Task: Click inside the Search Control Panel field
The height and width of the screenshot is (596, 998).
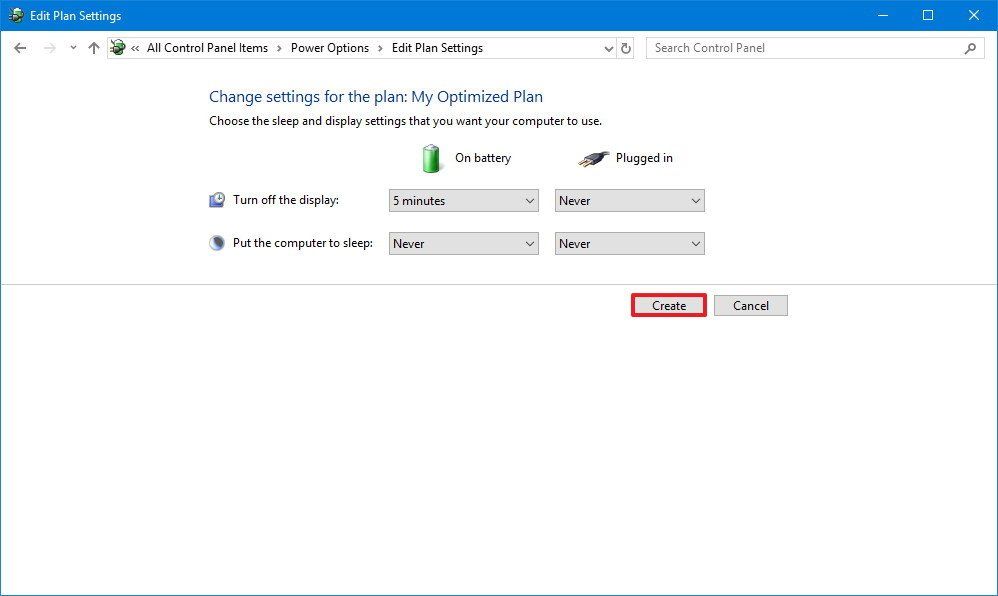Action: (800, 47)
